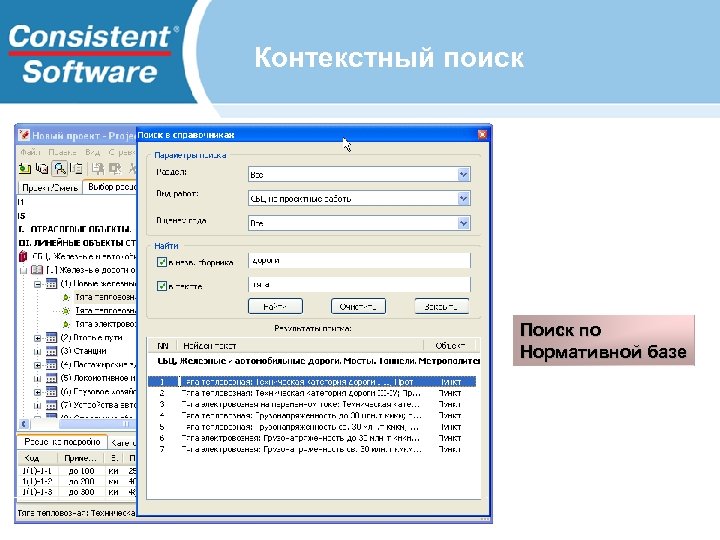Enable search in collection name checkbox
The image size is (720, 540).
click(x=162, y=262)
